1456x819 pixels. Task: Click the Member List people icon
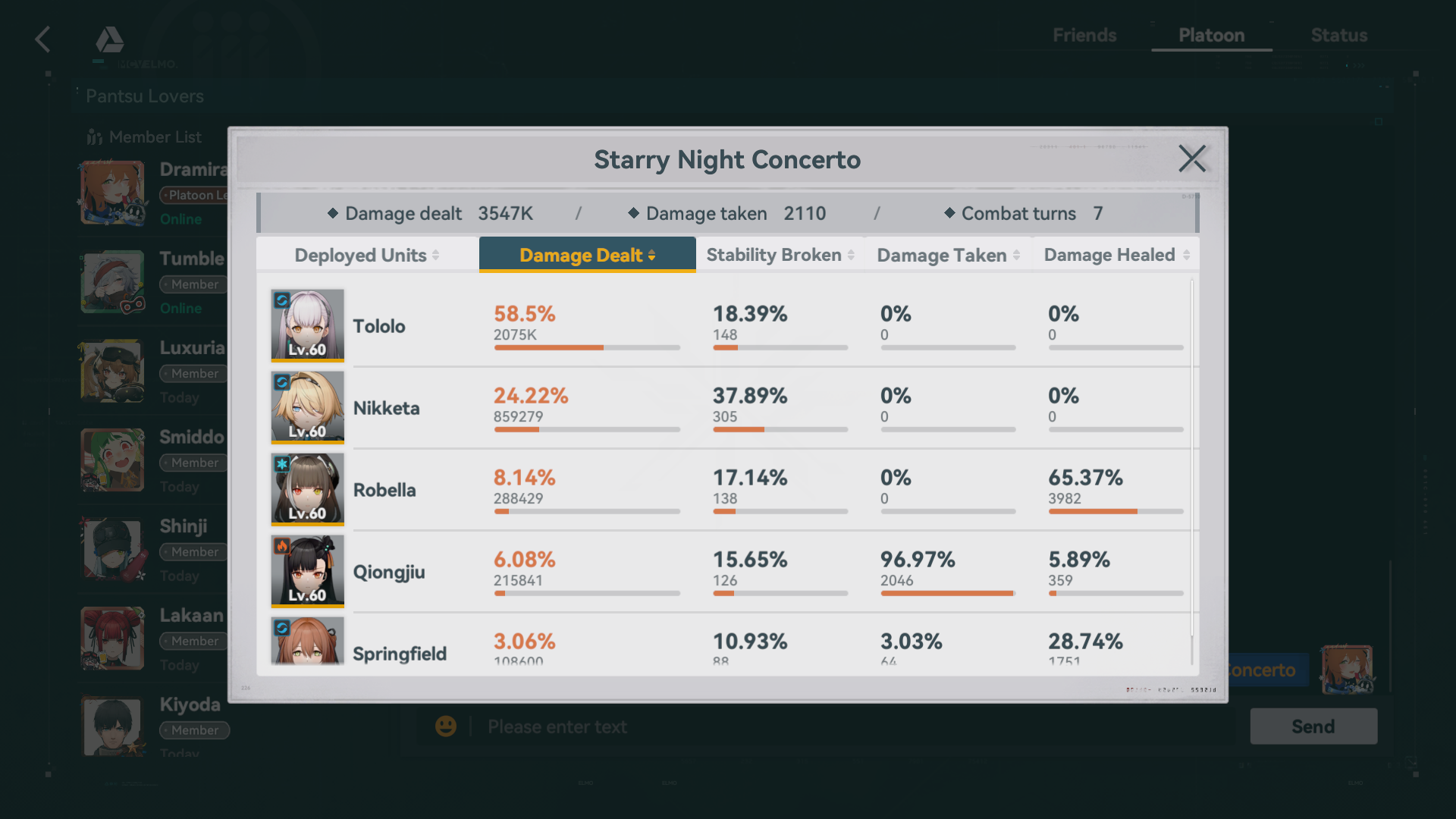[x=94, y=137]
